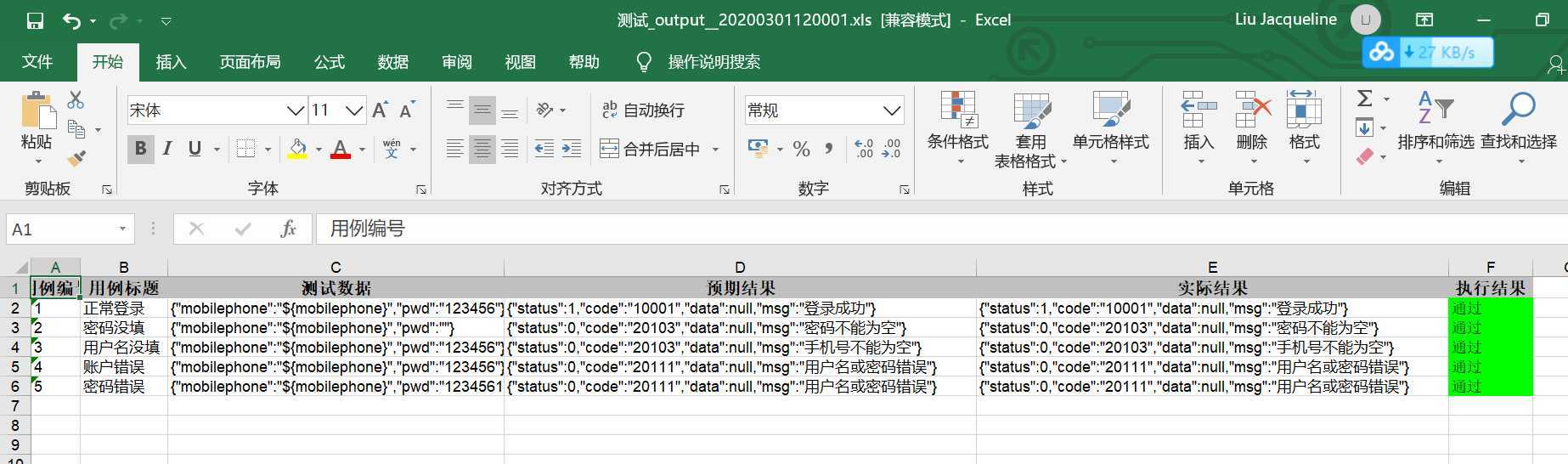Click the decrease decimal icon
Image resolution: width=1568 pixels, height=464 pixels.
click(892, 149)
